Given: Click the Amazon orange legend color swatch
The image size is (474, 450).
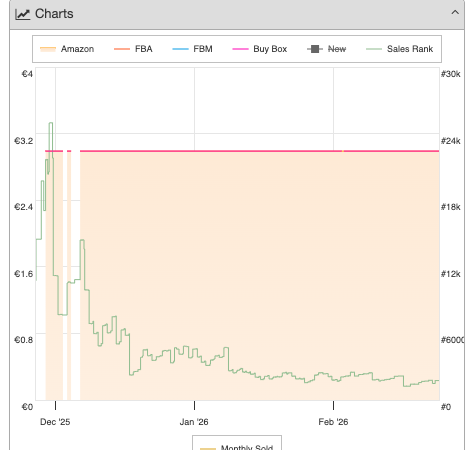Looking at the screenshot, I should pyautogui.click(x=48, y=49).
